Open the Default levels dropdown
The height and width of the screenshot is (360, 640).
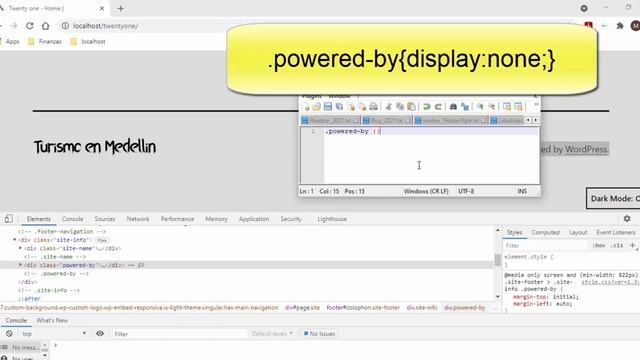coord(272,333)
